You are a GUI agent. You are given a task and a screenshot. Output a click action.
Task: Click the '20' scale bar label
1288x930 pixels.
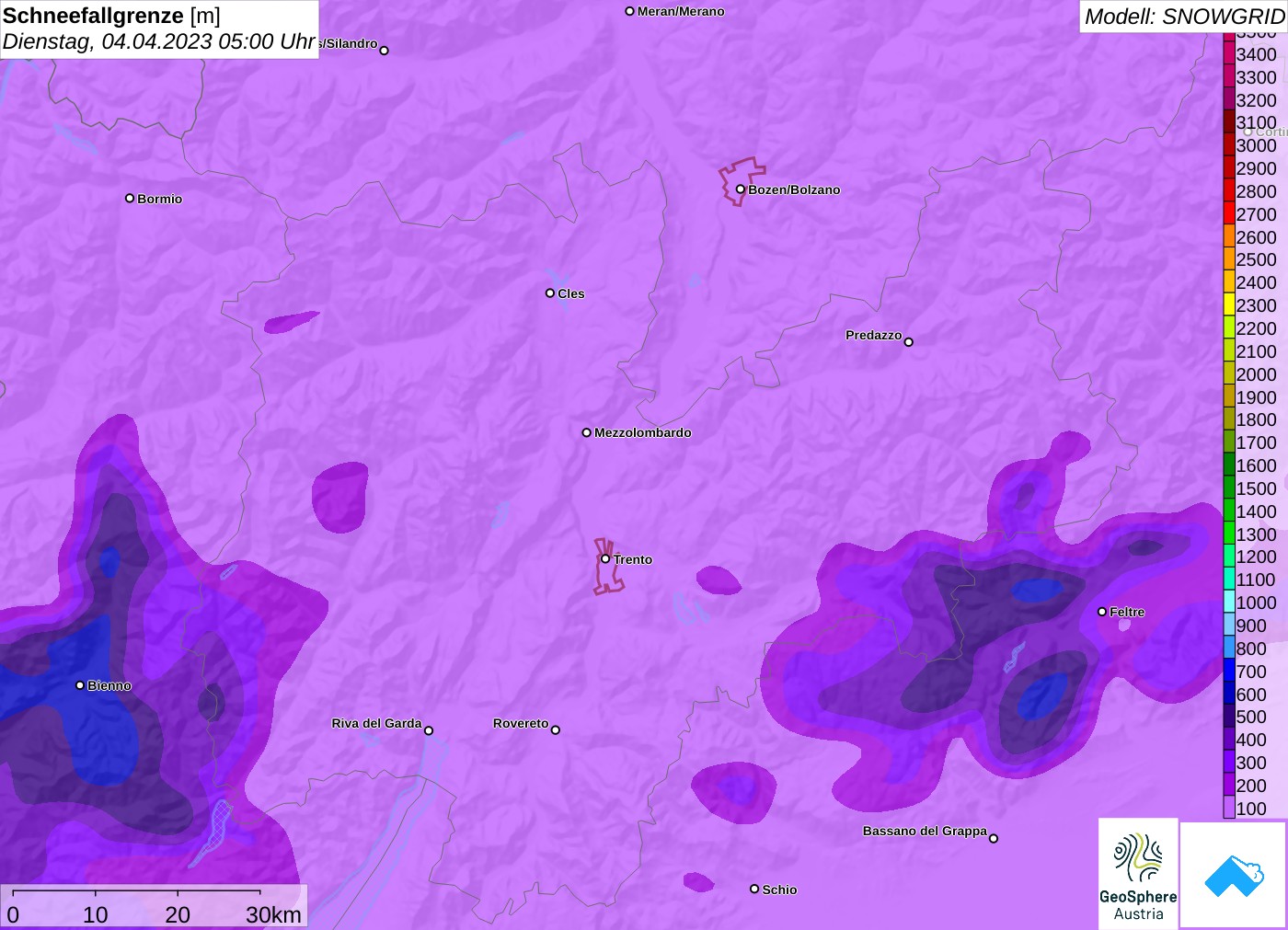click(x=178, y=915)
